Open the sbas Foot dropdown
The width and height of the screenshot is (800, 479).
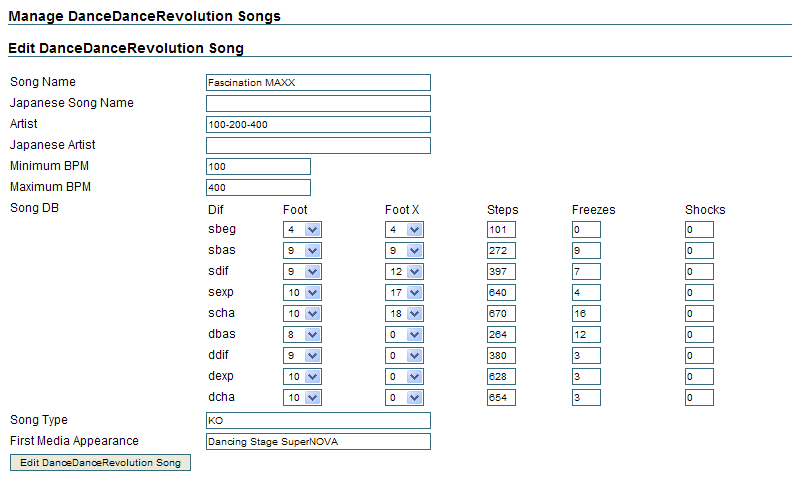[302, 250]
